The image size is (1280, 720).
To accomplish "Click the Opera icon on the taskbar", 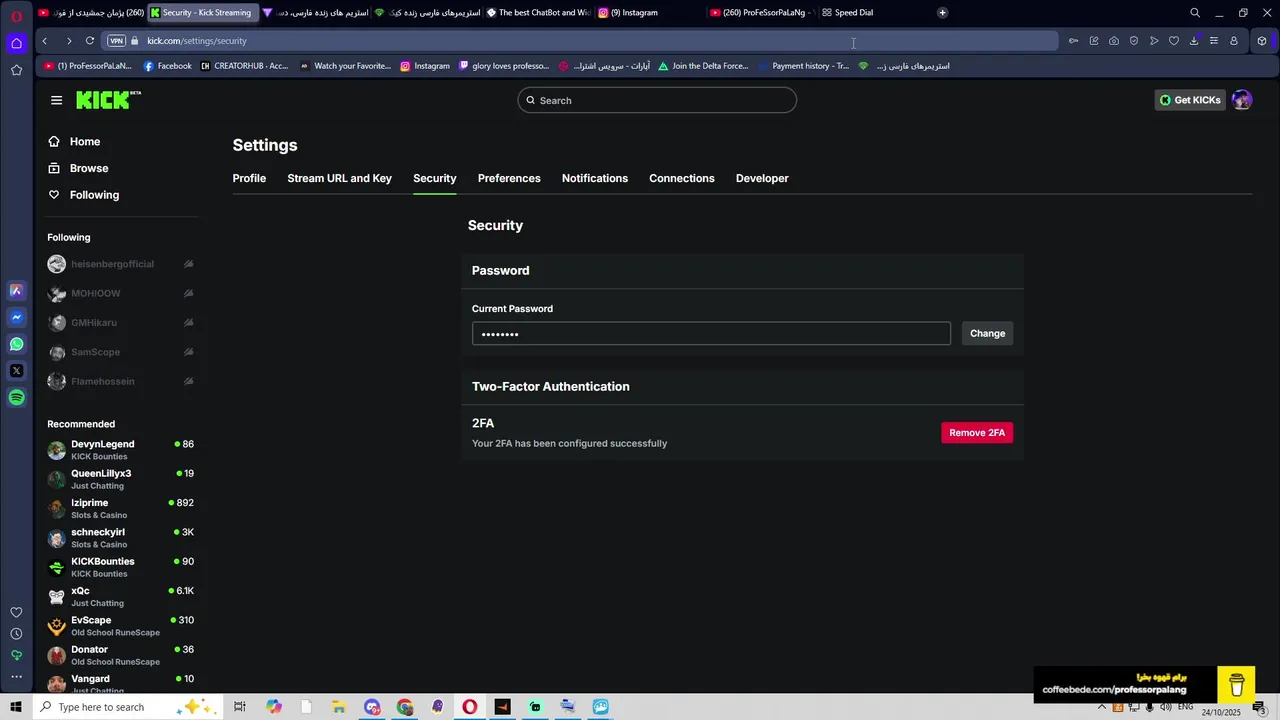I will tap(469, 707).
